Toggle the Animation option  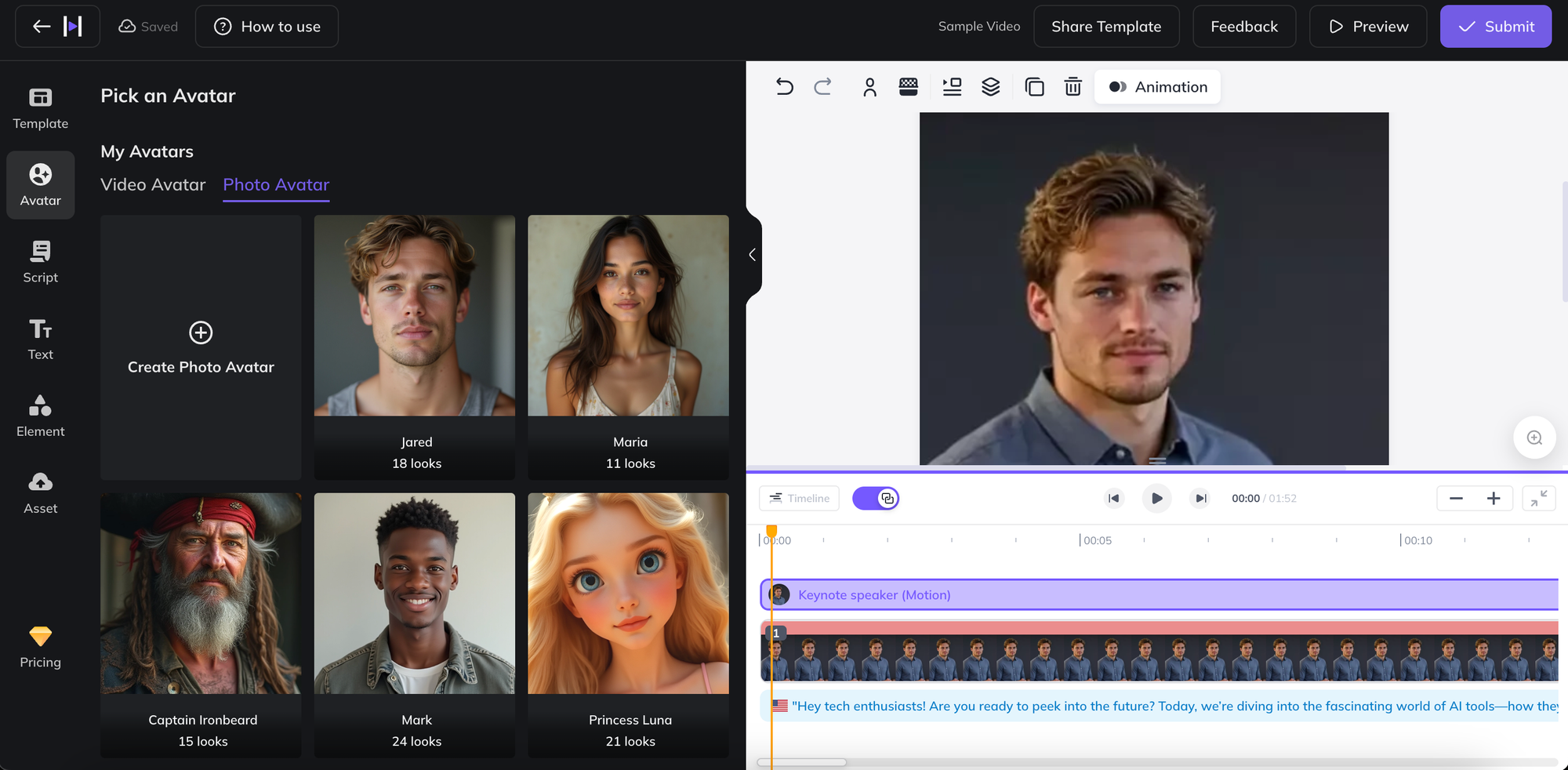point(1157,87)
